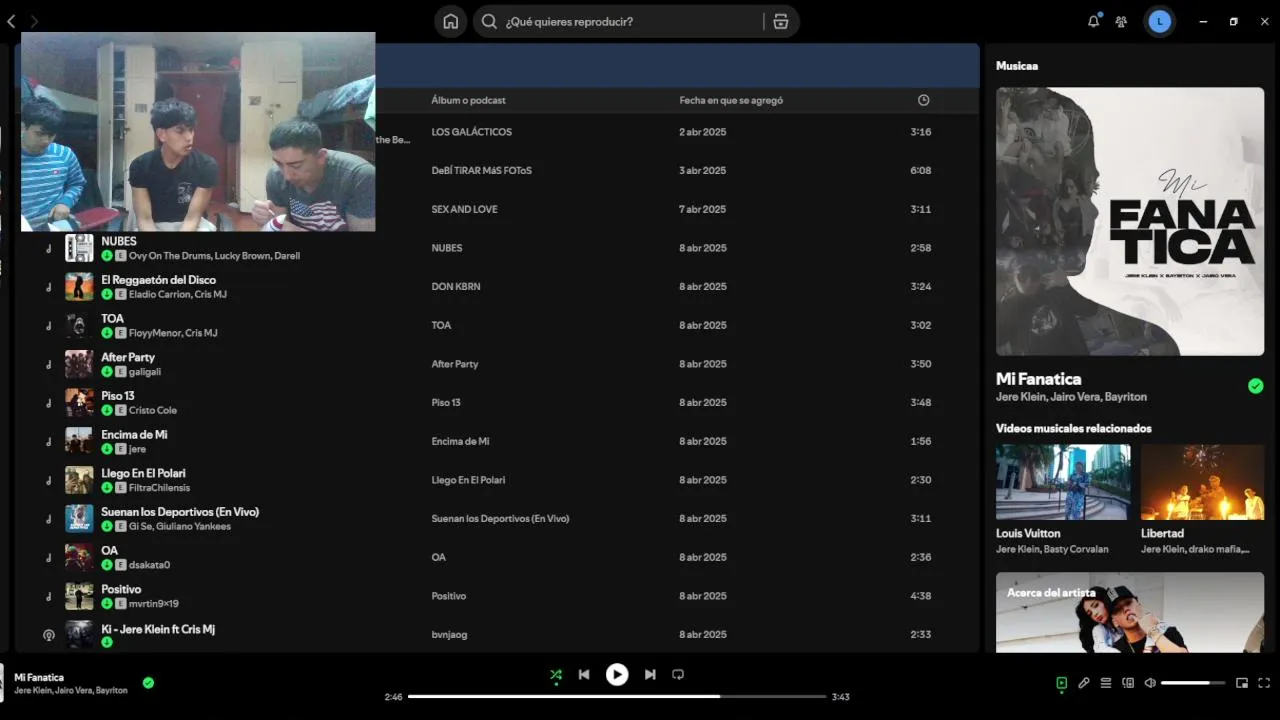This screenshot has height=720, width=1280.
Task: Open artist FiltraChilensis
Action: [x=157, y=488]
